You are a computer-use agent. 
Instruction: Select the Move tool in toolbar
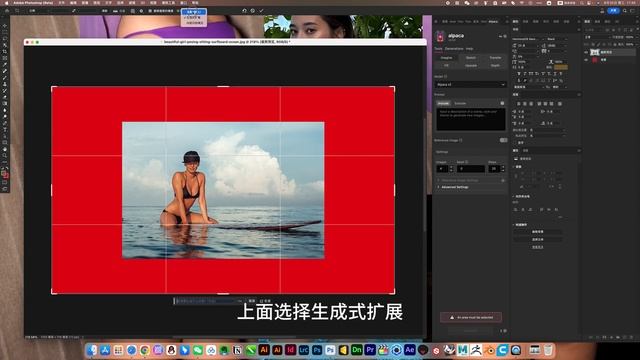coord(5,25)
